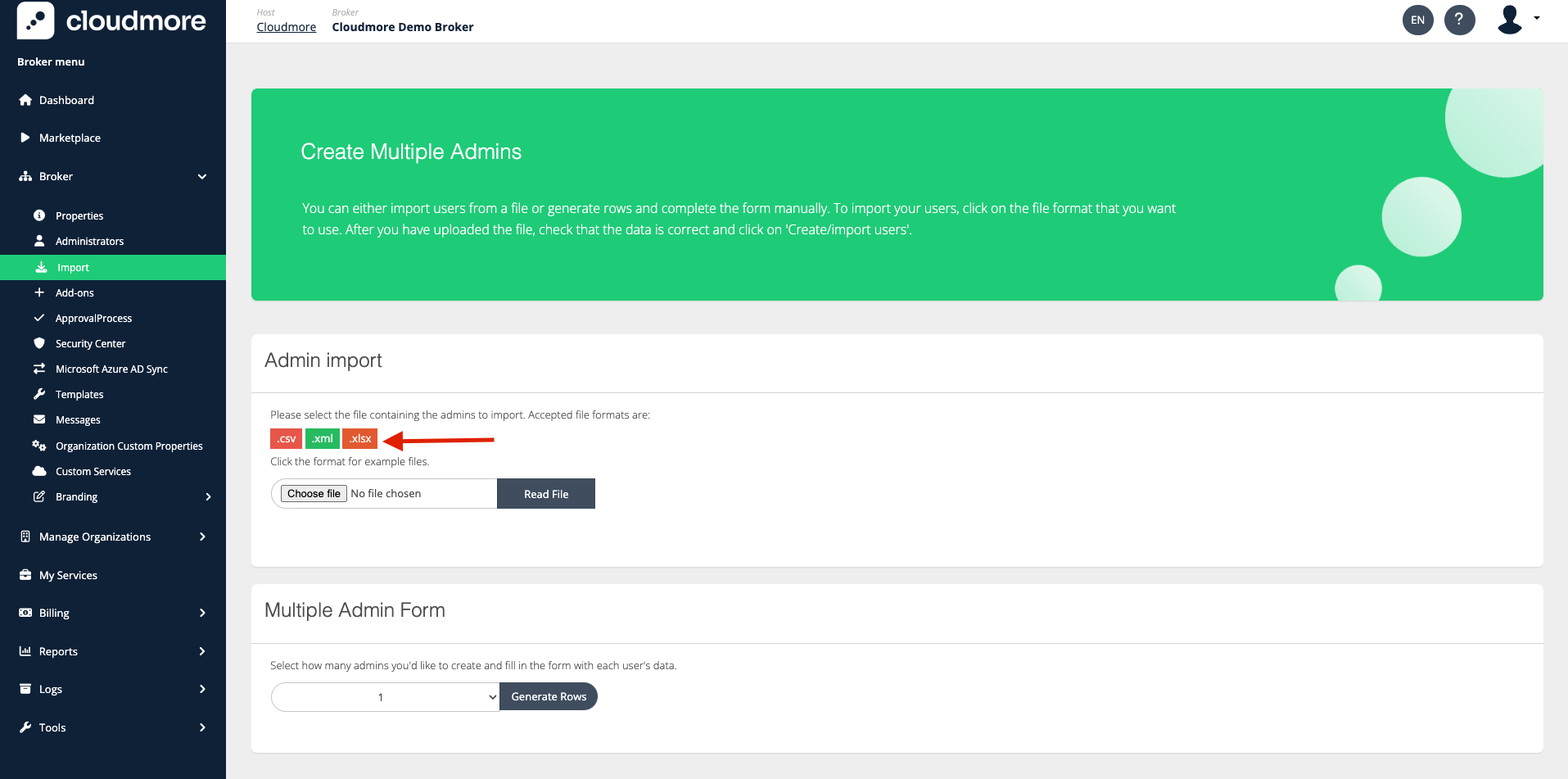Click the Choose file input
Image resolution: width=1568 pixels, height=779 pixels.
314,494
